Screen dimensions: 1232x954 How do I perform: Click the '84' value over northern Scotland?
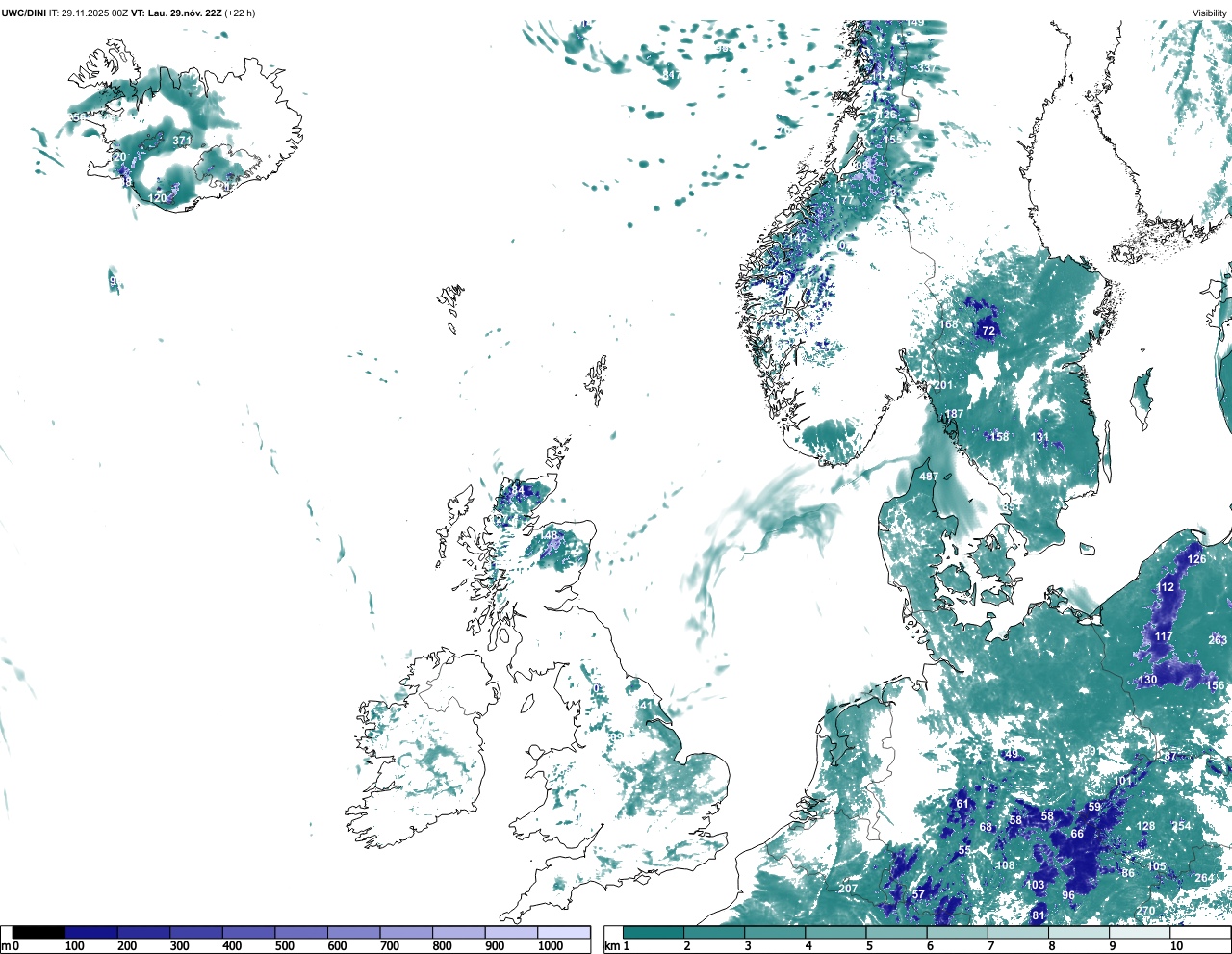click(518, 490)
